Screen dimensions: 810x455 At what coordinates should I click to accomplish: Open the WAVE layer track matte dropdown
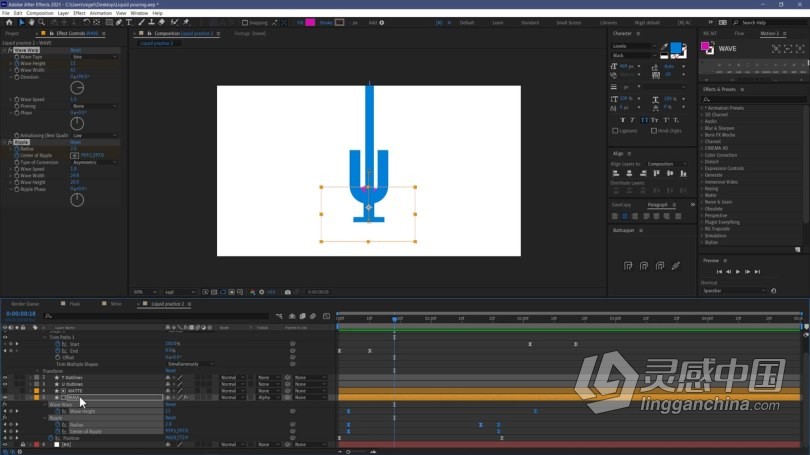click(269, 398)
